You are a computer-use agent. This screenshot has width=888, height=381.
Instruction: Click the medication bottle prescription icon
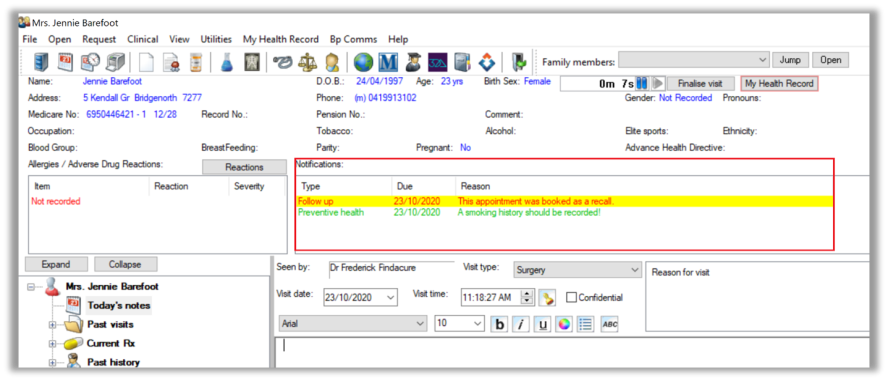[195, 62]
